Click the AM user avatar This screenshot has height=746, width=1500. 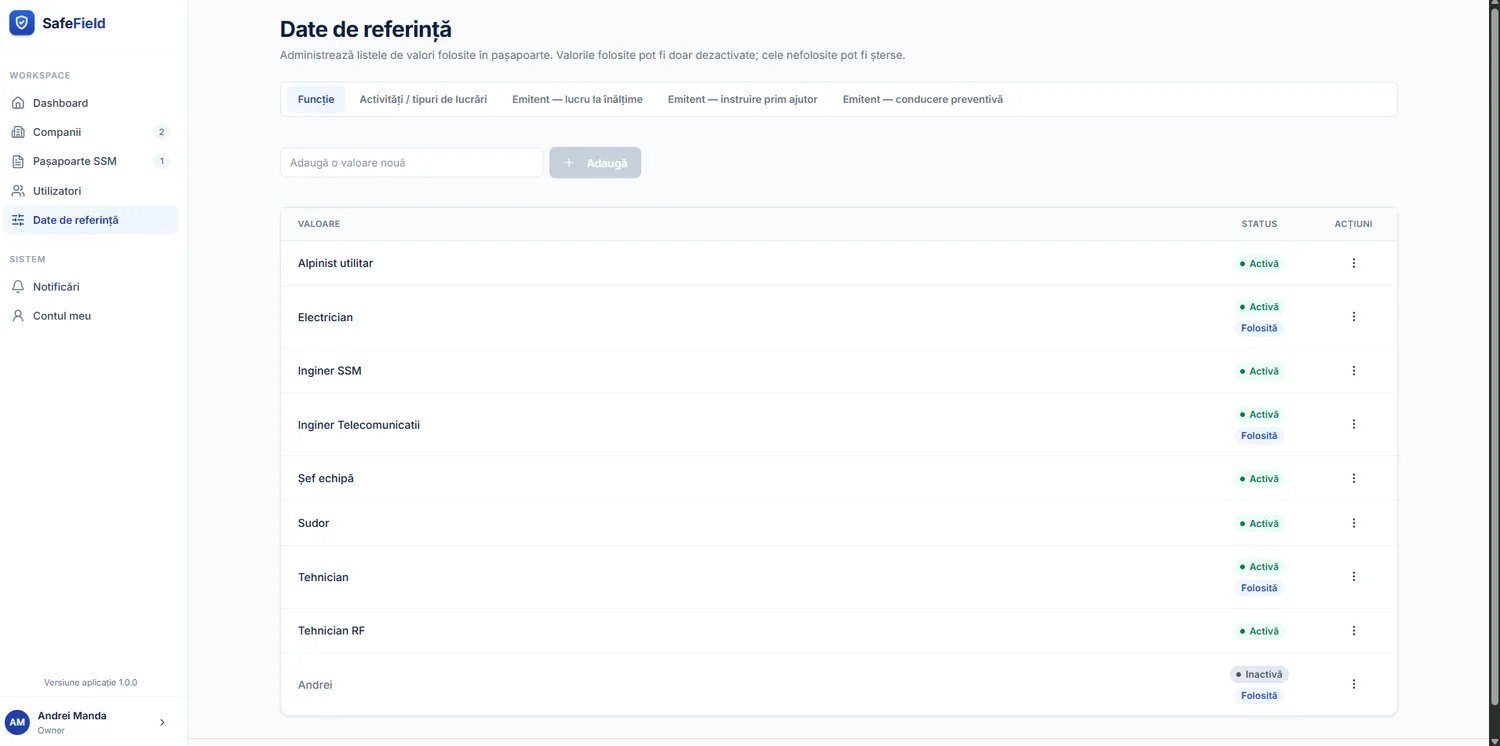pos(17,722)
